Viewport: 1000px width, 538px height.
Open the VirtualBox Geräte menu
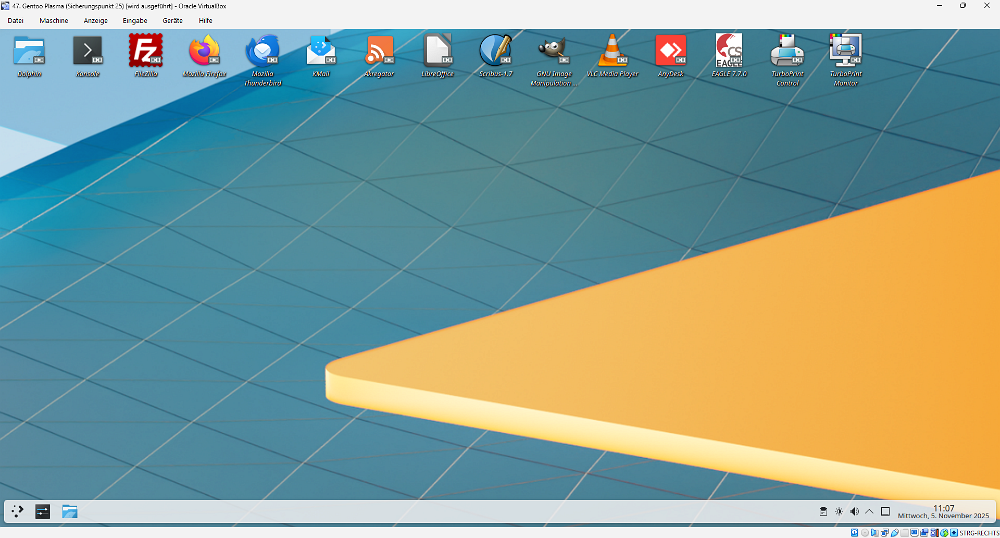click(x=173, y=20)
